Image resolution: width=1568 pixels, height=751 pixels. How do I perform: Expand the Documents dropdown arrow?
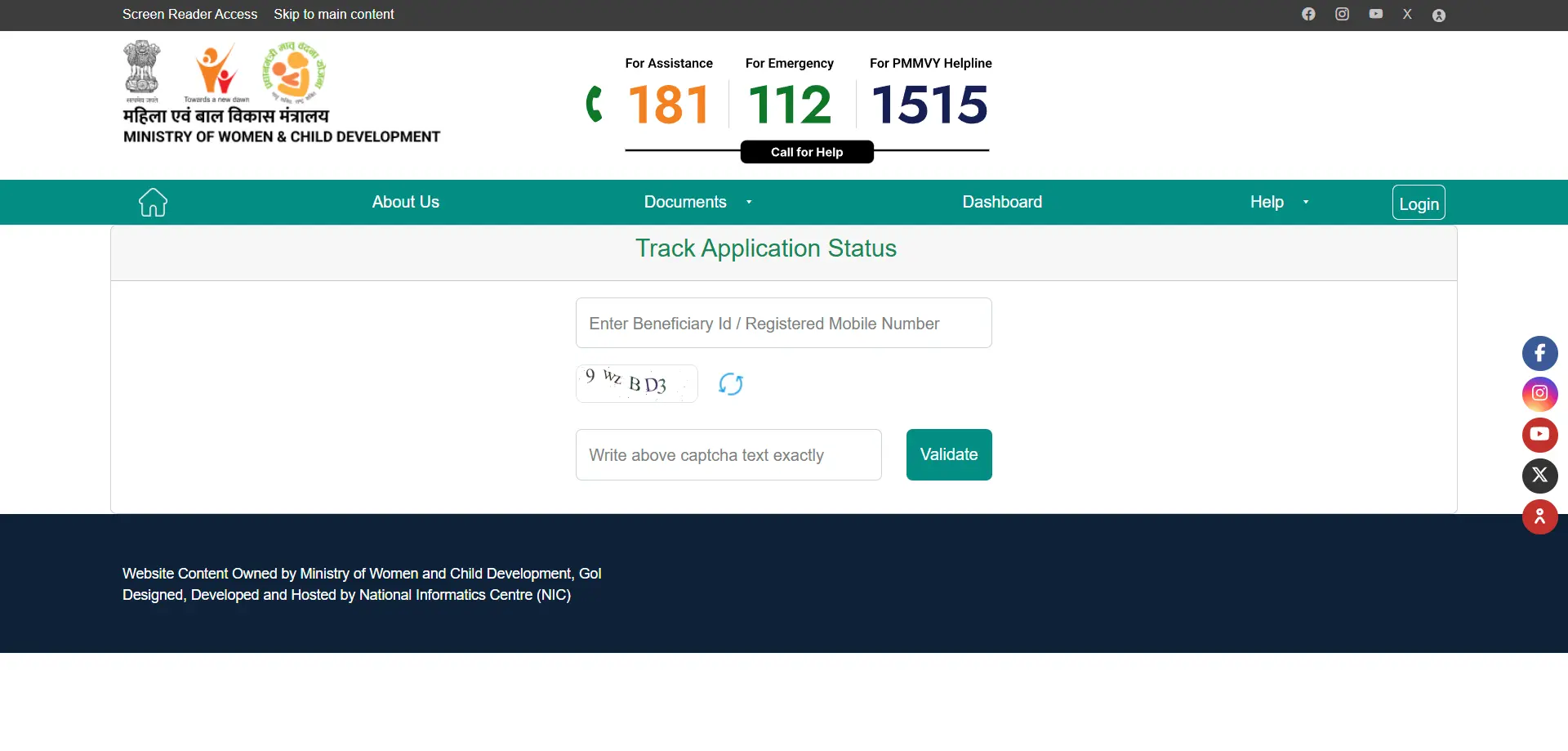(749, 203)
